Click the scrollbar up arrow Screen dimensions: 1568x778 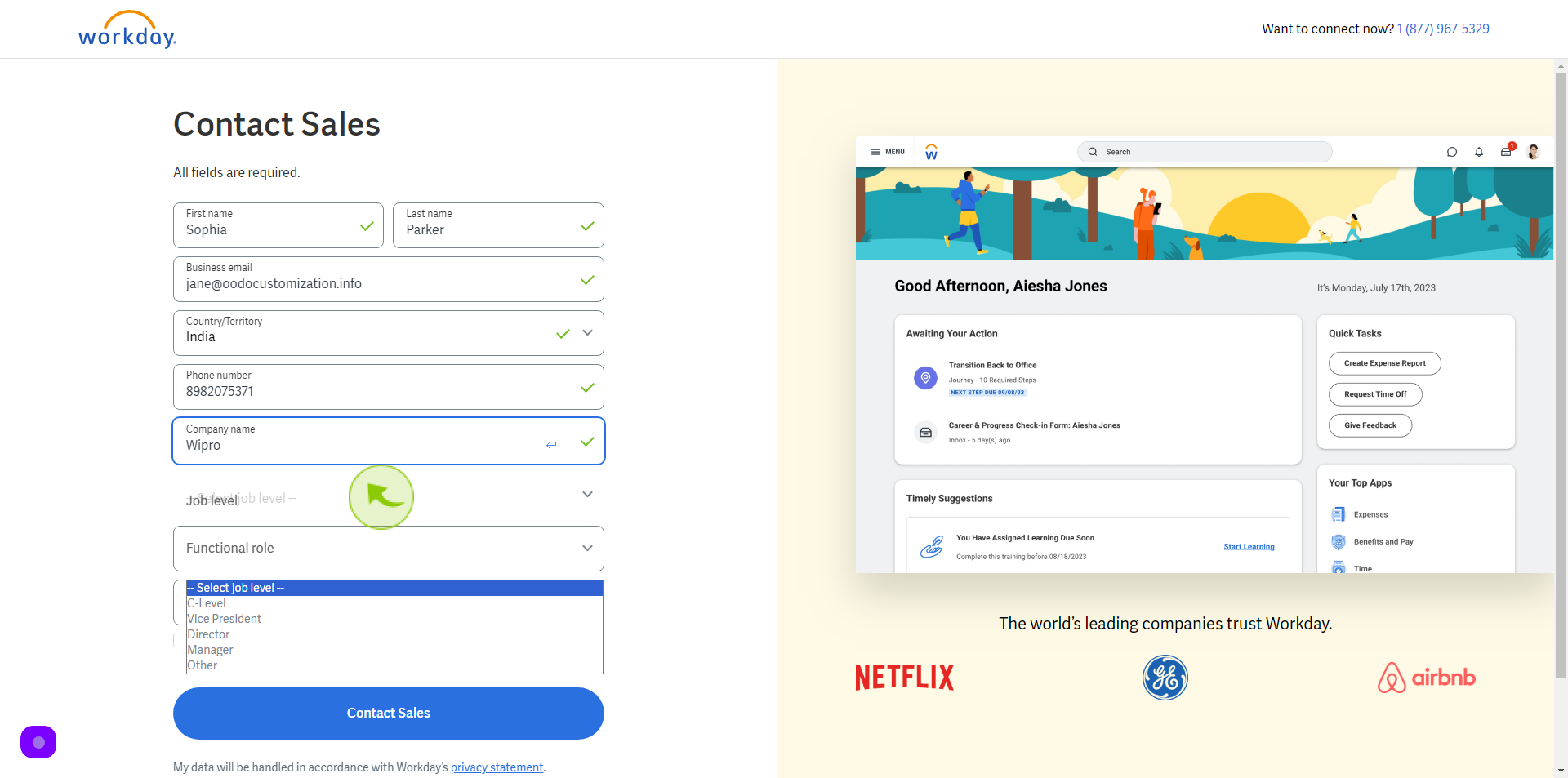point(1561,65)
